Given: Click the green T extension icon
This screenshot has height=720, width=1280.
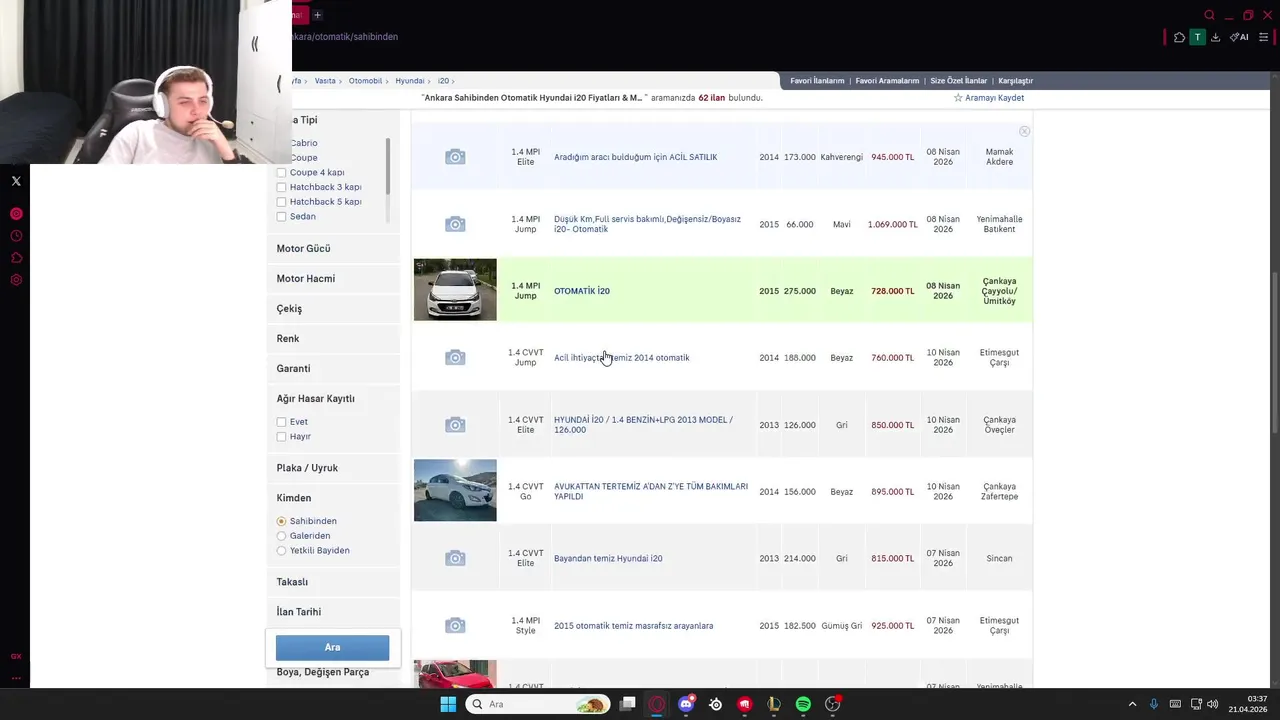Looking at the screenshot, I should pos(1197,37).
